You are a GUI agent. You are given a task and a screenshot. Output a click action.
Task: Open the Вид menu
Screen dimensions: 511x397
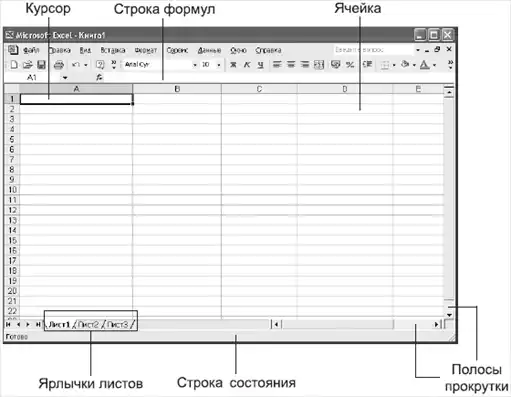[85, 50]
